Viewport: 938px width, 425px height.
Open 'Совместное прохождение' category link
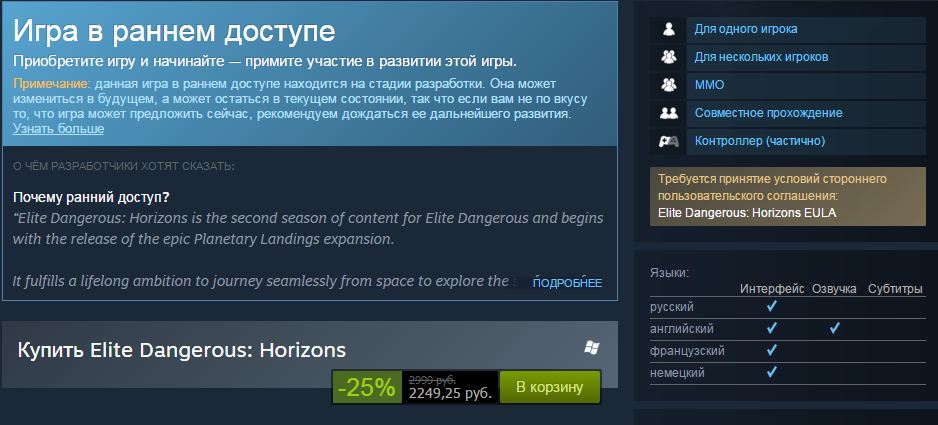click(768, 113)
